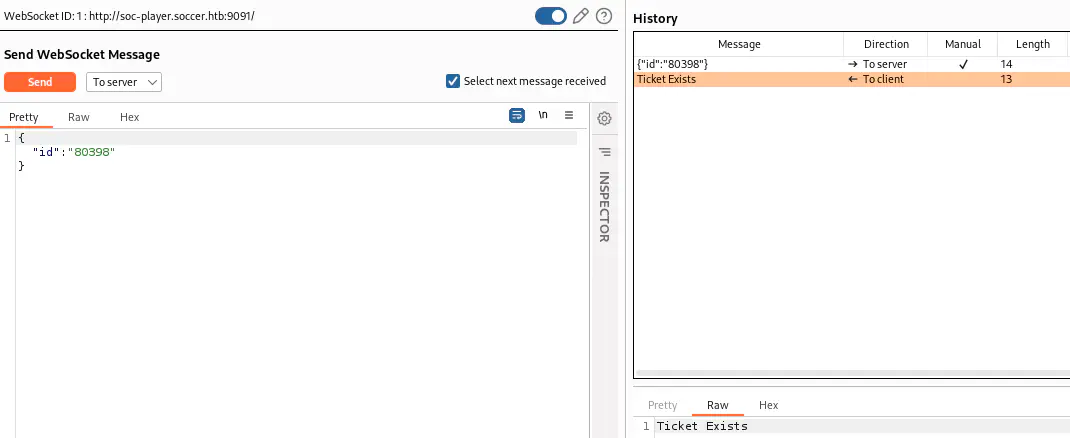
Task: Switch message editor to Hex tab
Action: pos(130,117)
